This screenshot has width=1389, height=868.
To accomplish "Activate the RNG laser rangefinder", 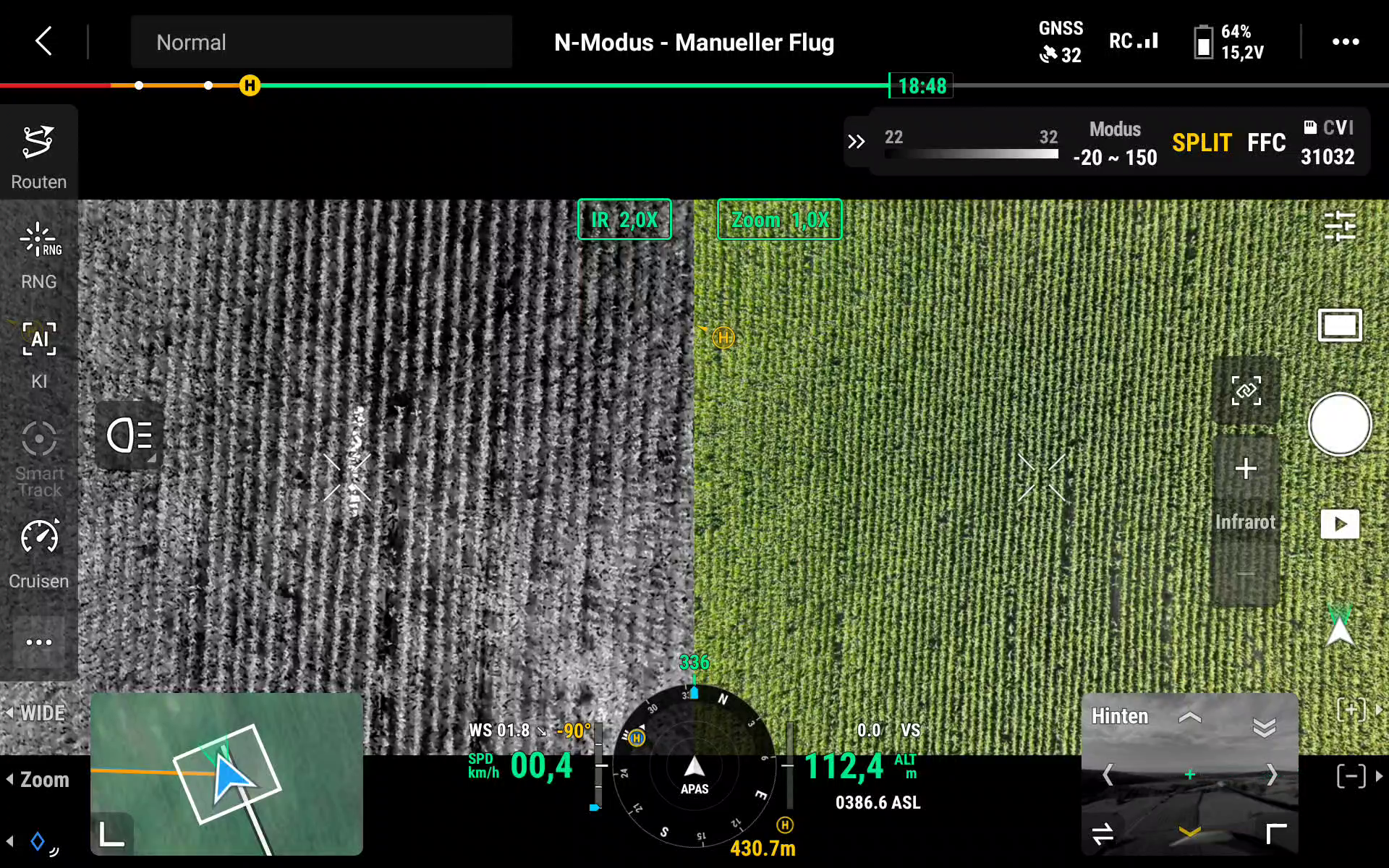I will pos(38,253).
